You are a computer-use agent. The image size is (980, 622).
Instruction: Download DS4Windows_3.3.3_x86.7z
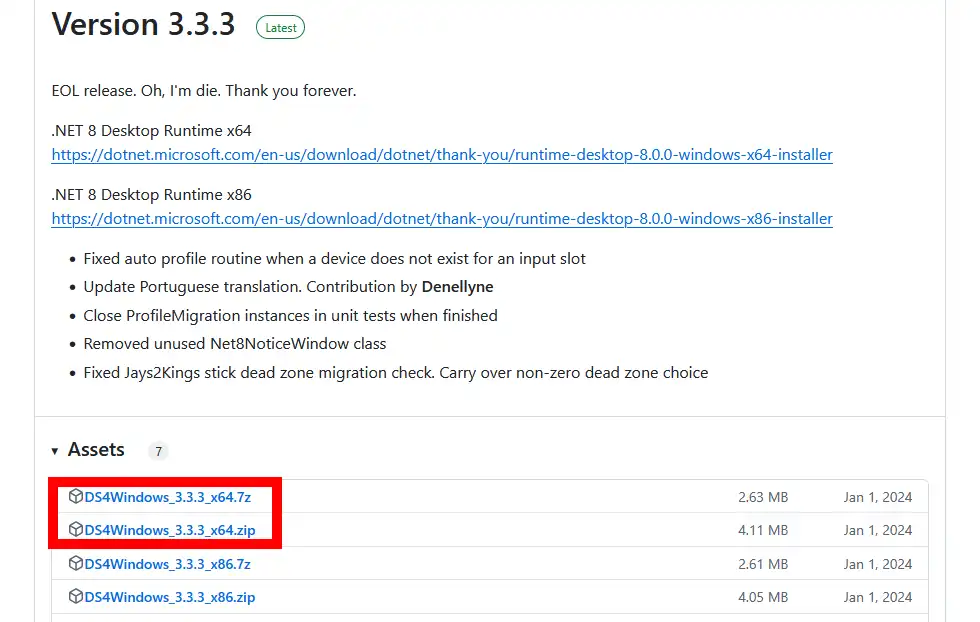(x=168, y=564)
